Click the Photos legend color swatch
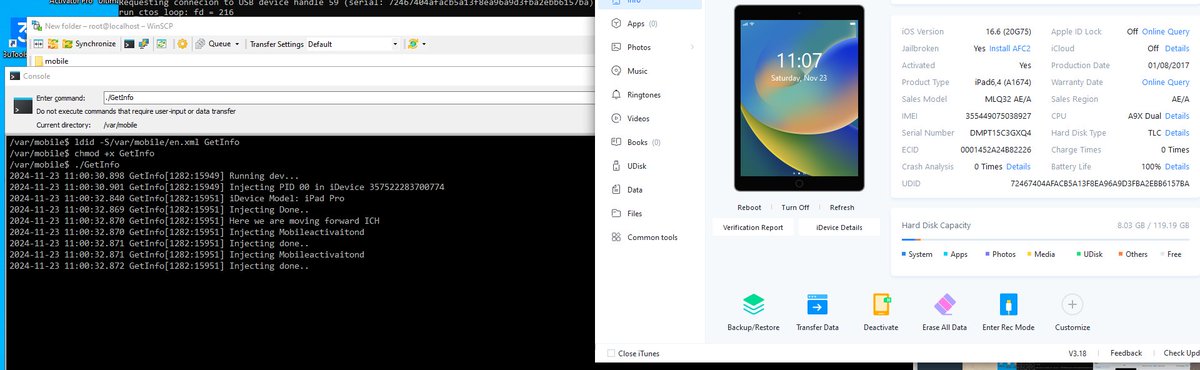 click(x=986, y=254)
